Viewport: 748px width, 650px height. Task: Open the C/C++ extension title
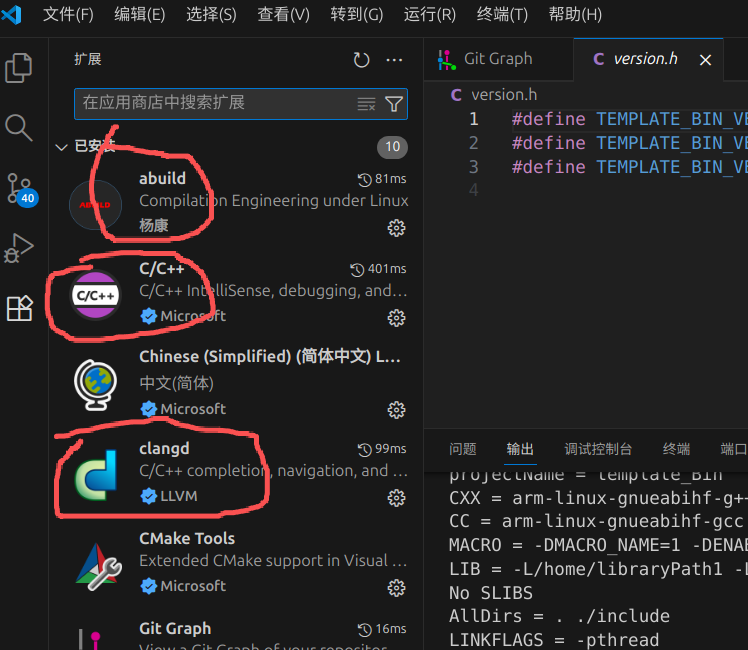click(162, 268)
